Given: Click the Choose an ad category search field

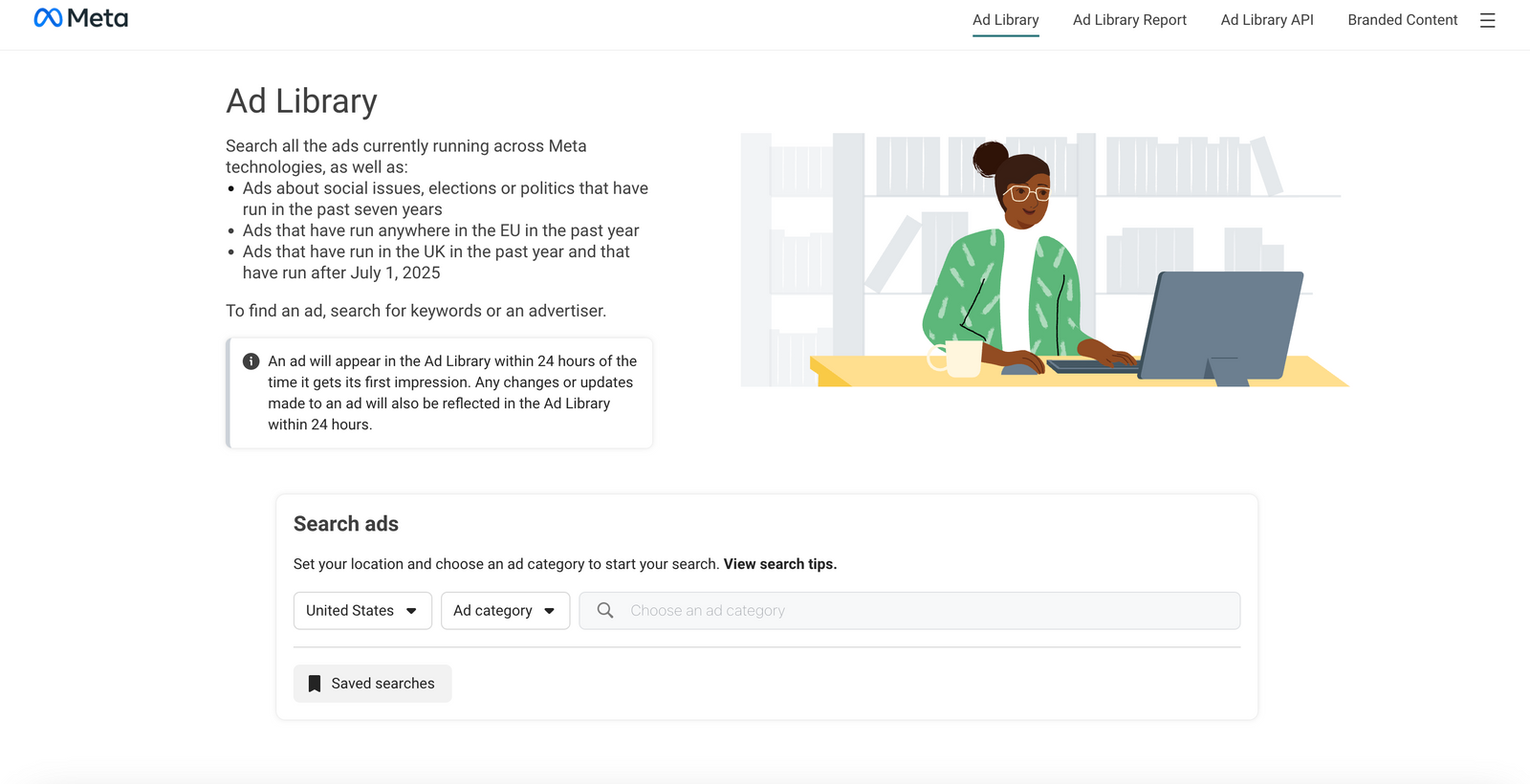Looking at the screenshot, I should 909,610.
